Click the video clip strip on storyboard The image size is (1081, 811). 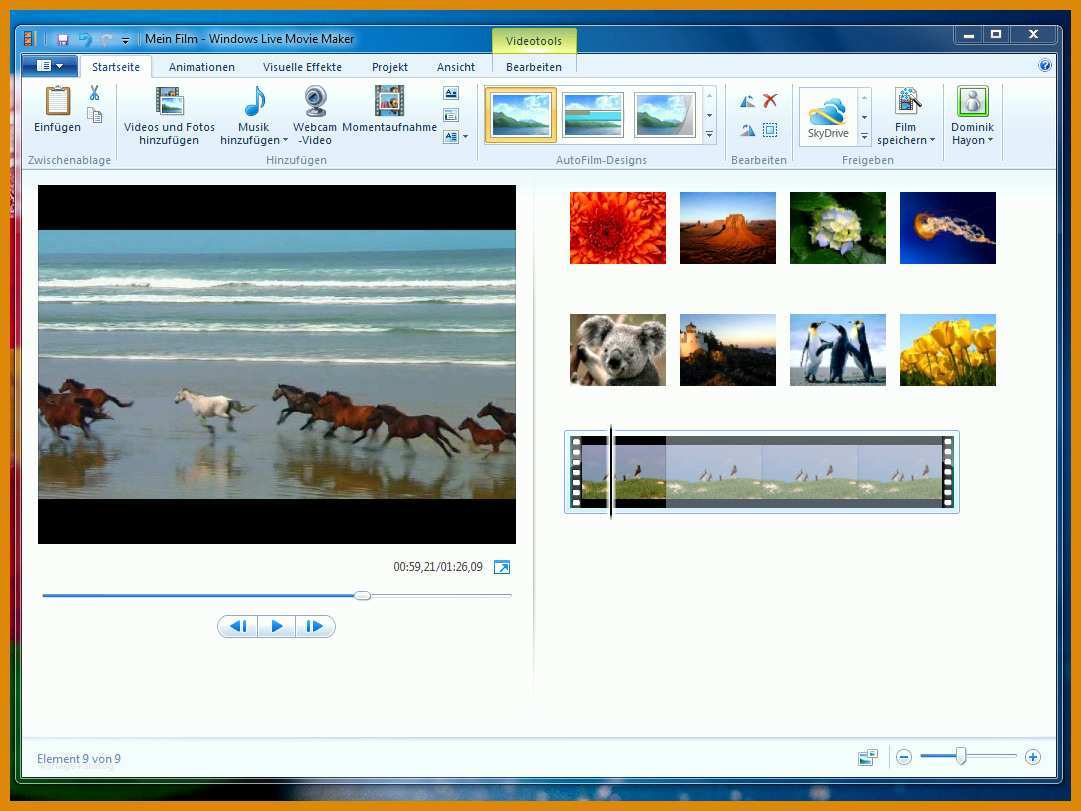tap(762, 472)
